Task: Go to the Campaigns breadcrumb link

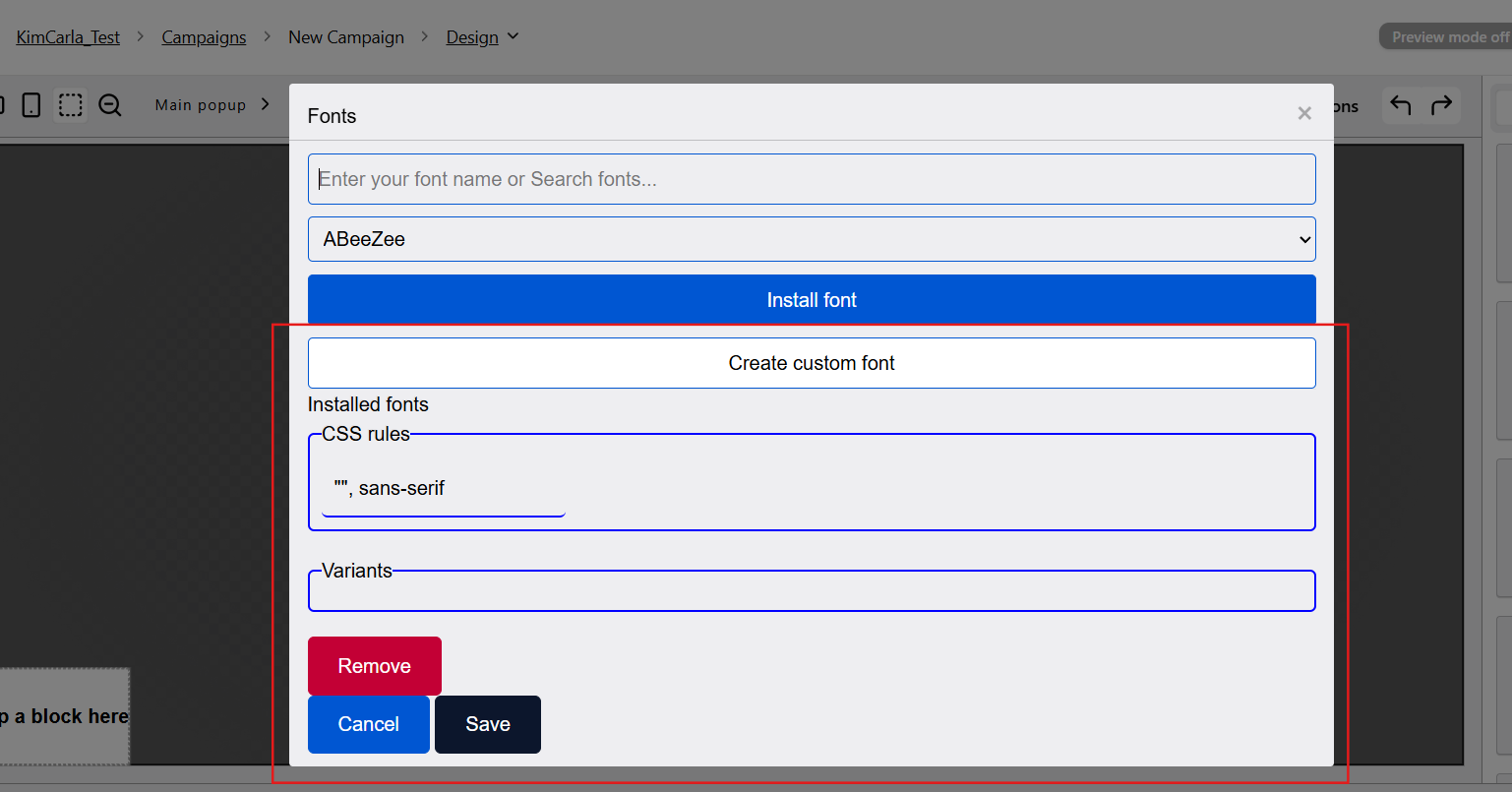Action: [204, 37]
